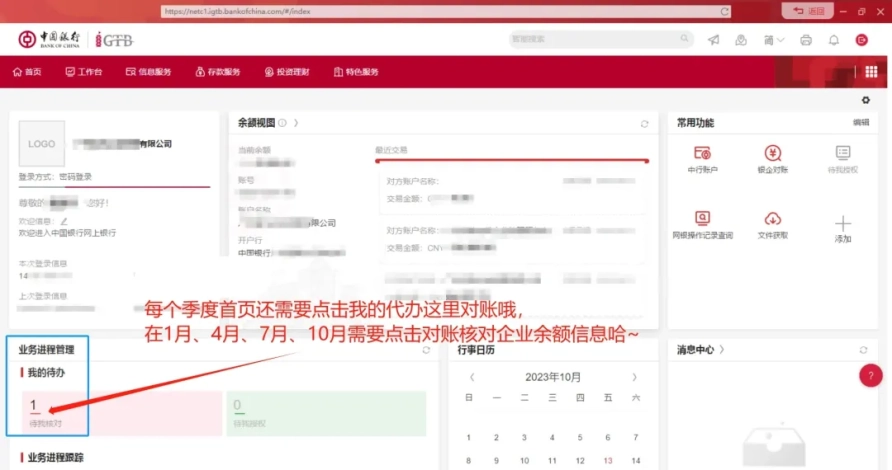Select date 14 in the calendar
The width and height of the screenshot is (892, 470).
tap(635, 460)
